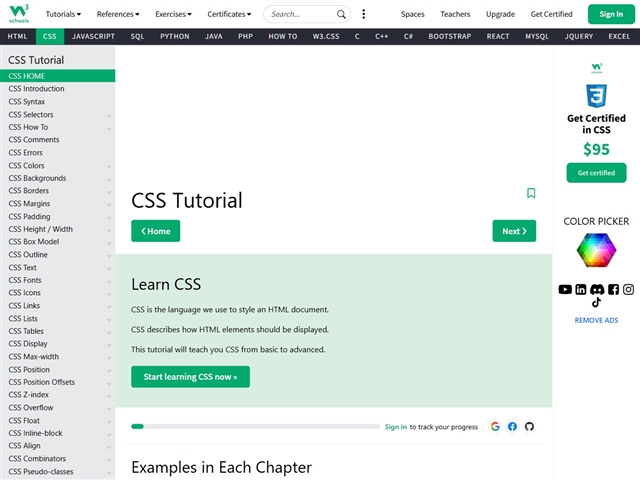Click the Home navigation button
This screenshot has width=640, height=480.
[x=156, y=231]
